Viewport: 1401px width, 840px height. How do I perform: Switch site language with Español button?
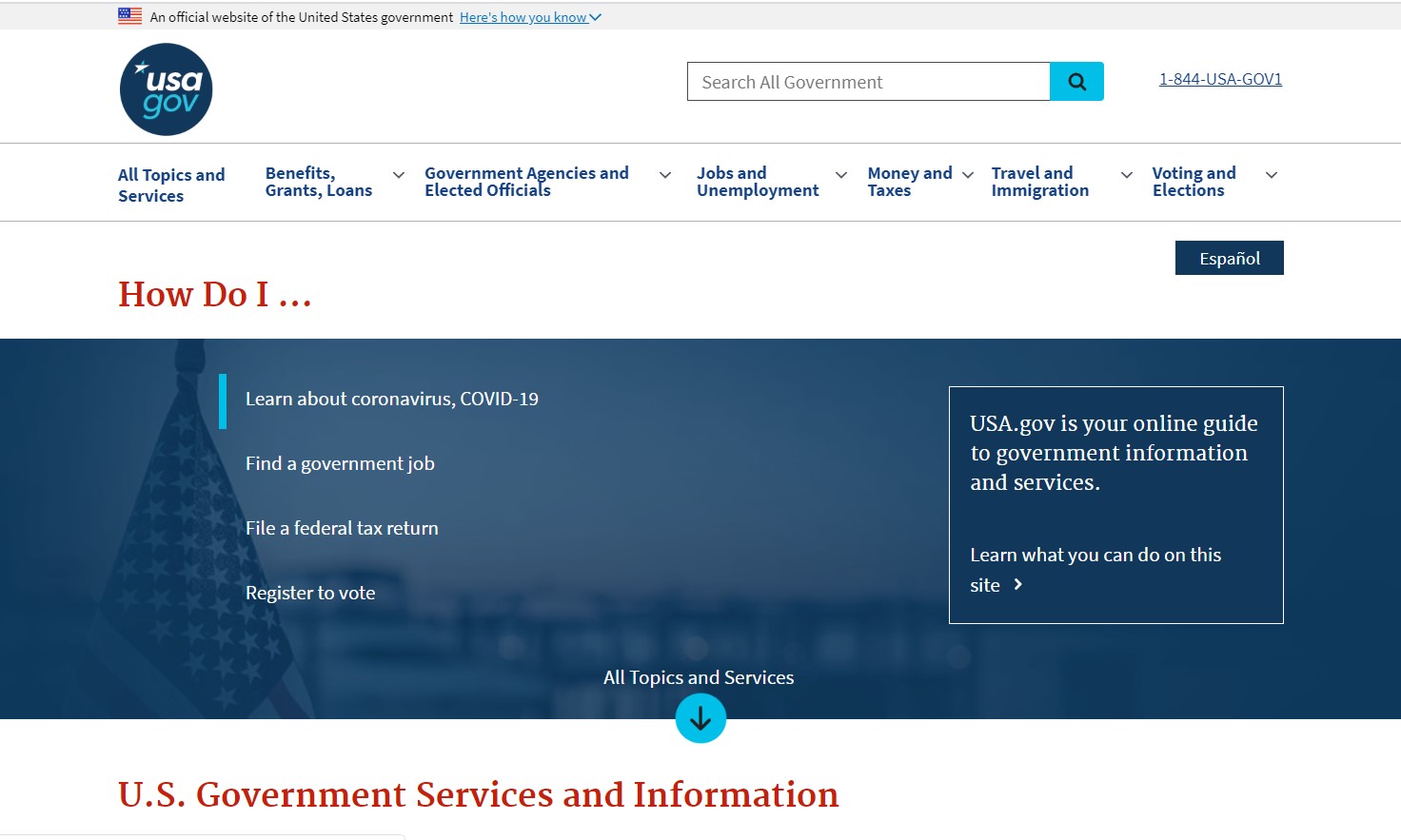click(1229, 258)
